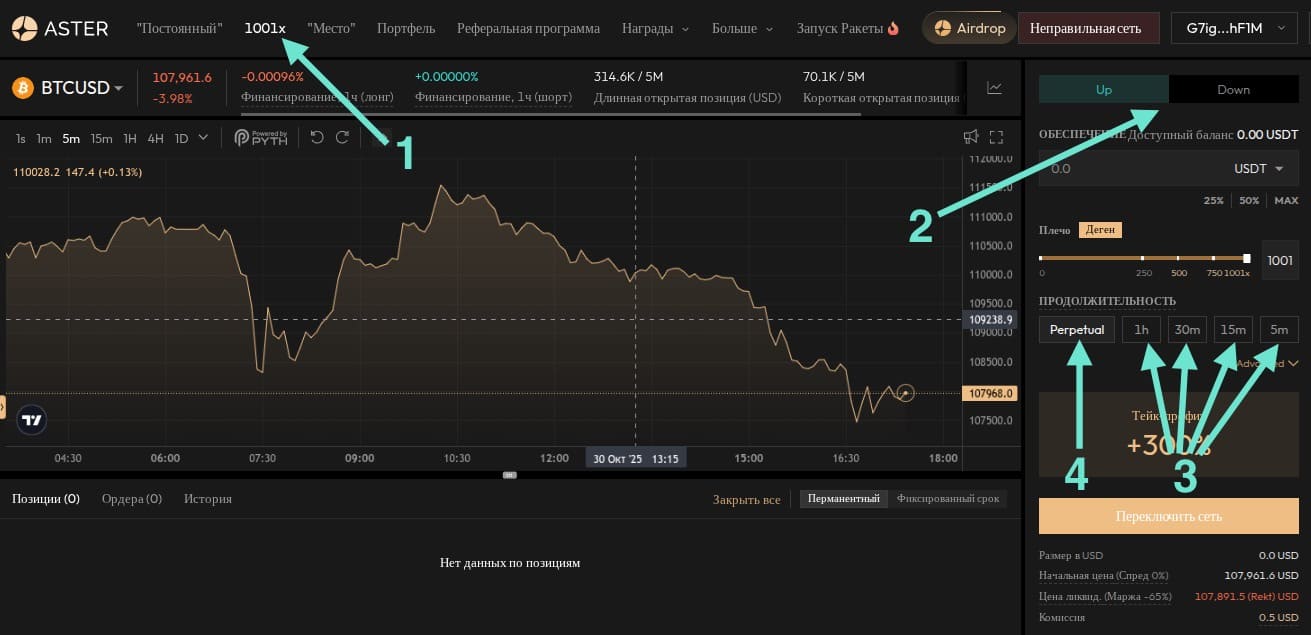Select the 5m chart timeframe
This screenshot has width=1311, height=635.
click(71, 139)
